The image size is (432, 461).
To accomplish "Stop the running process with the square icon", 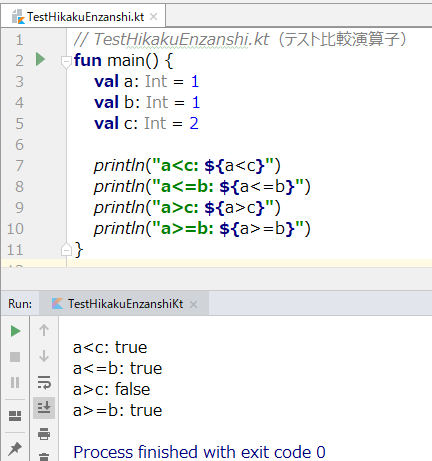I will pos(15,357).
